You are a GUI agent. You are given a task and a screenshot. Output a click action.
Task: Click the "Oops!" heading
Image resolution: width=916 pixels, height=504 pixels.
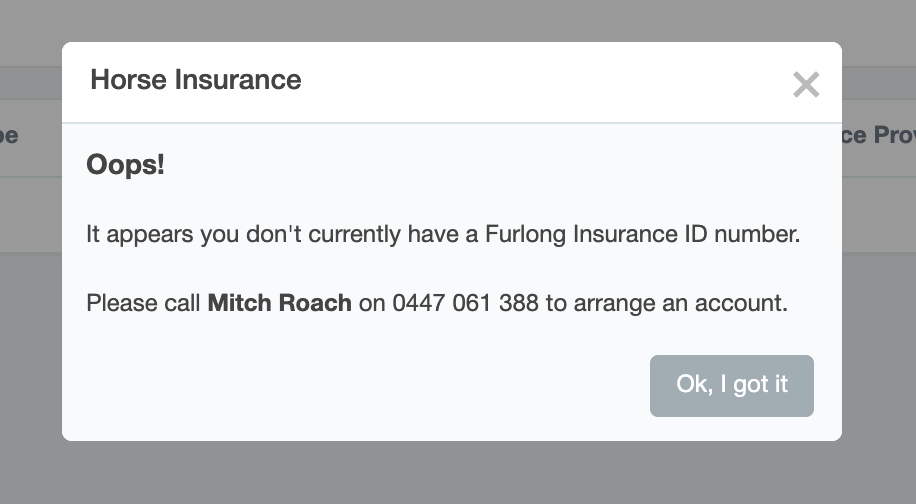point(125,164)
